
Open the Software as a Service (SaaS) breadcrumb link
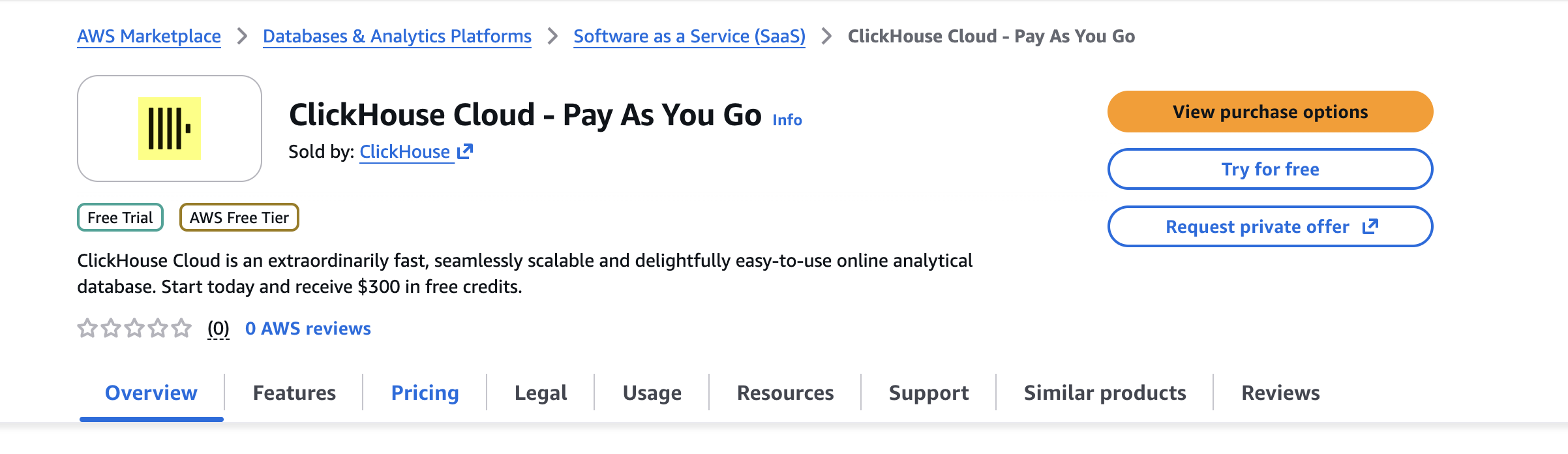pos(689,36)
